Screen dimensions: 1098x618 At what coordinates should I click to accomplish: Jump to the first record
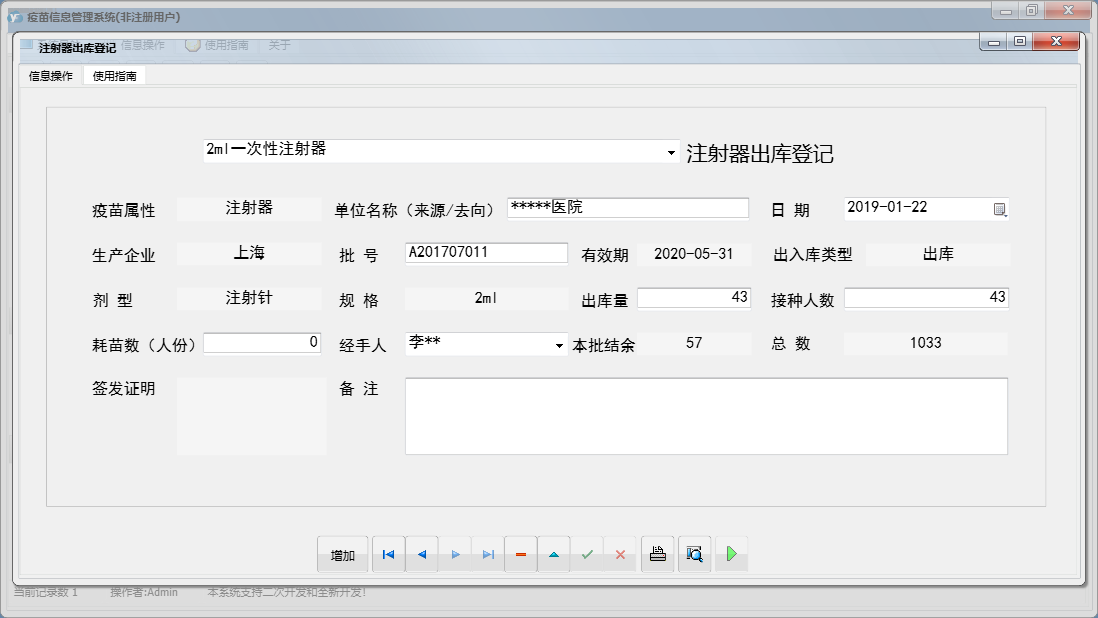(388, 555)
